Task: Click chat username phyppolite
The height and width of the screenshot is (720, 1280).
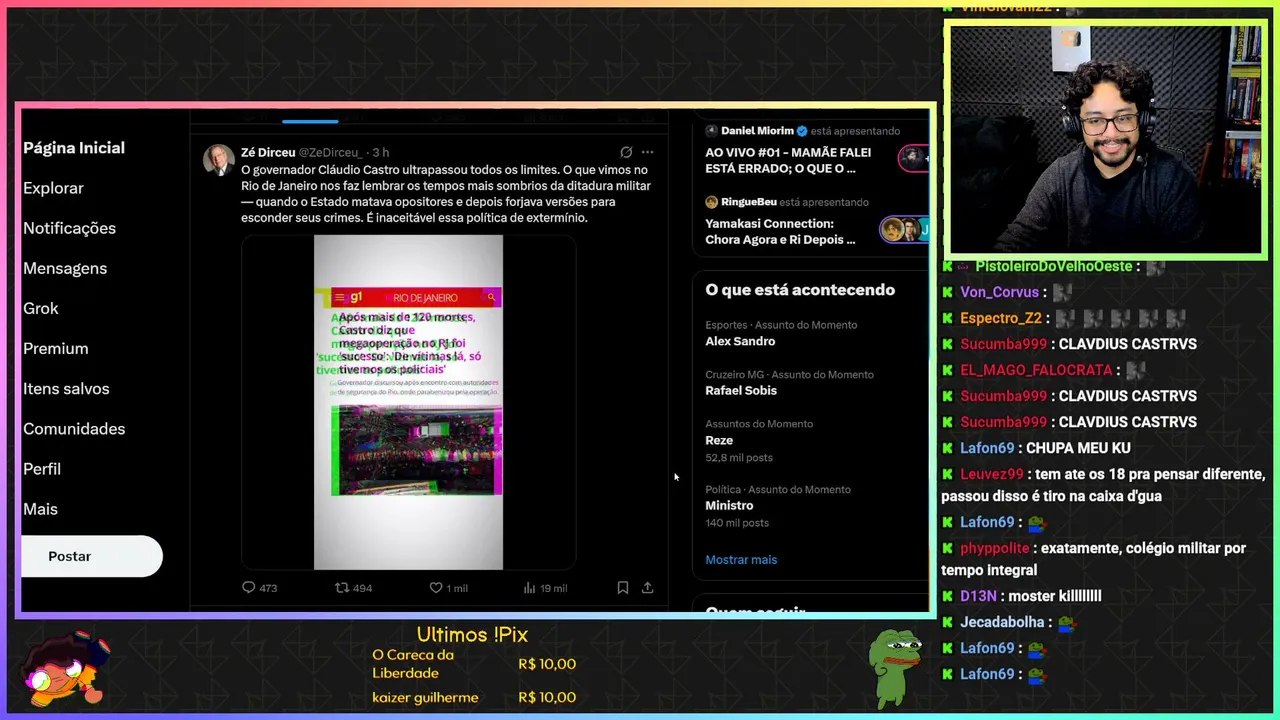Action: pos(994,548)
